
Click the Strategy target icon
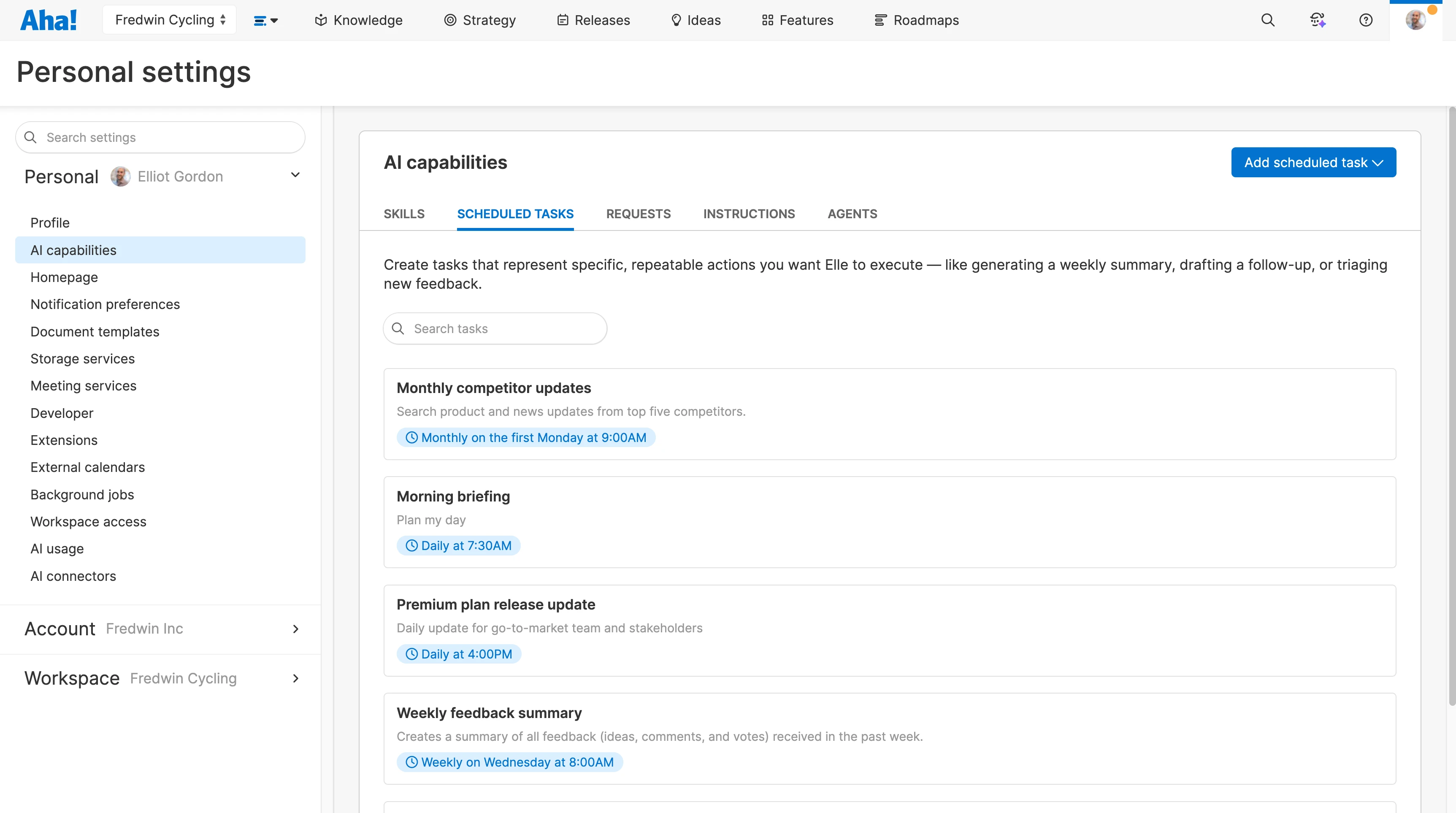[450, 20]
